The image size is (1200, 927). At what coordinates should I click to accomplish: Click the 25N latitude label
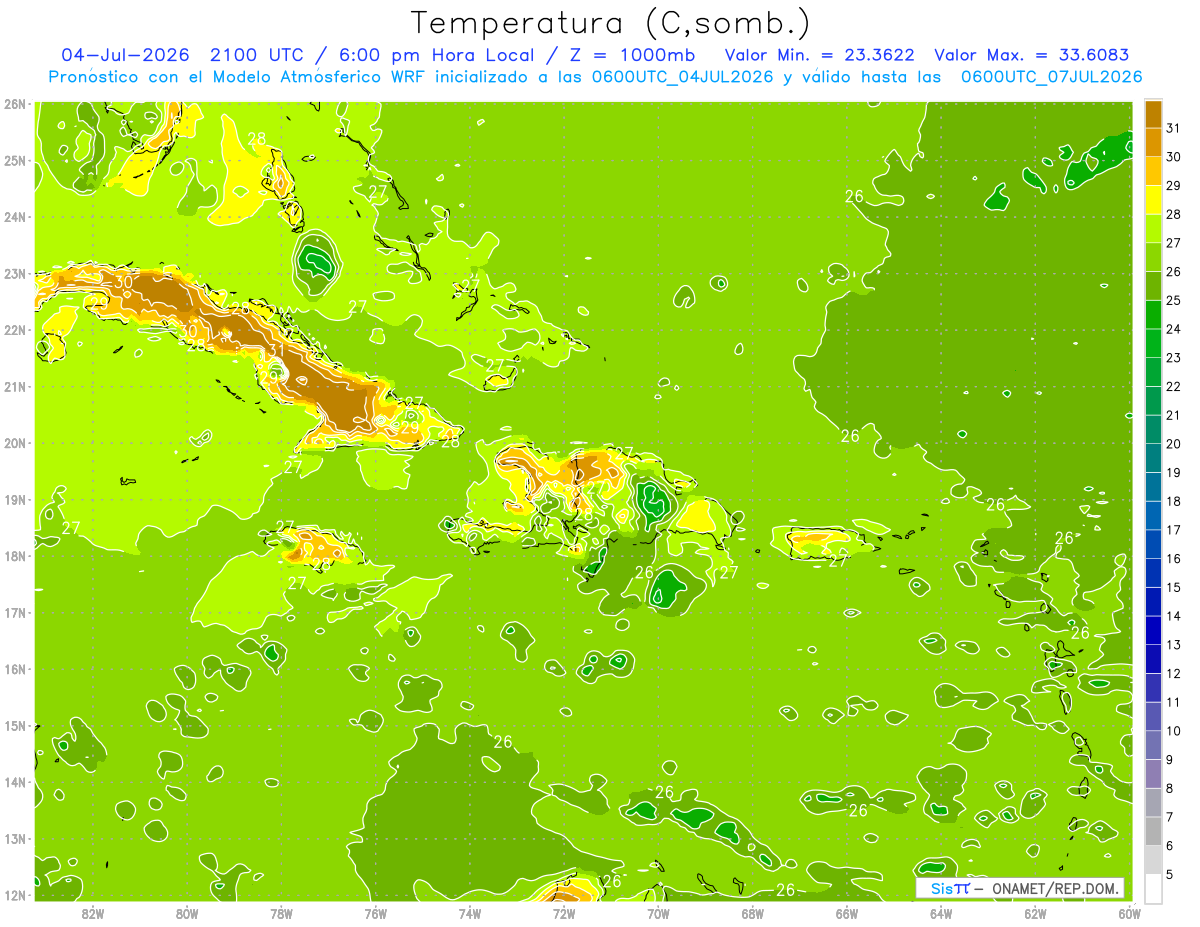[14, 160]
